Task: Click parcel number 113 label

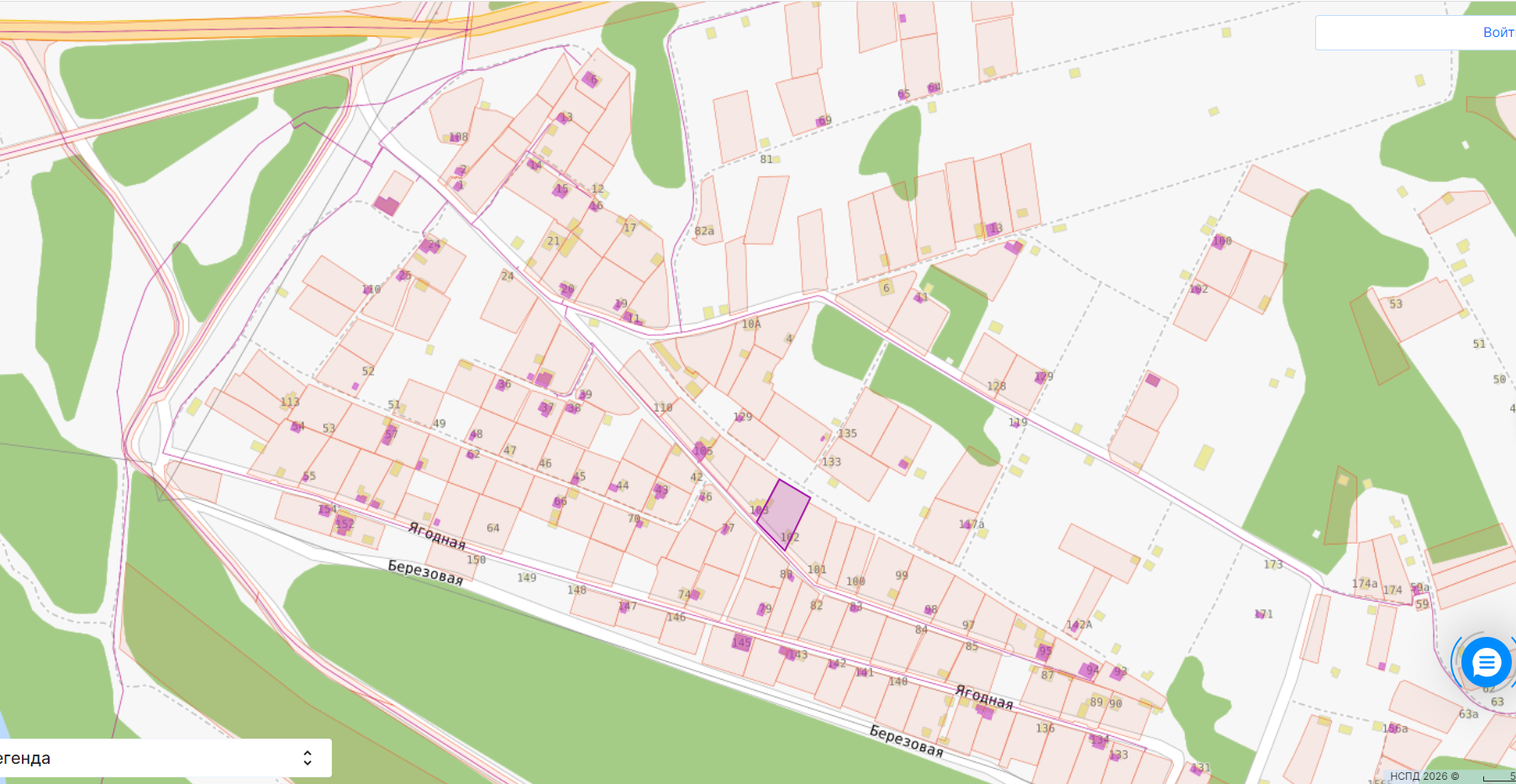Action: (290, 402)
